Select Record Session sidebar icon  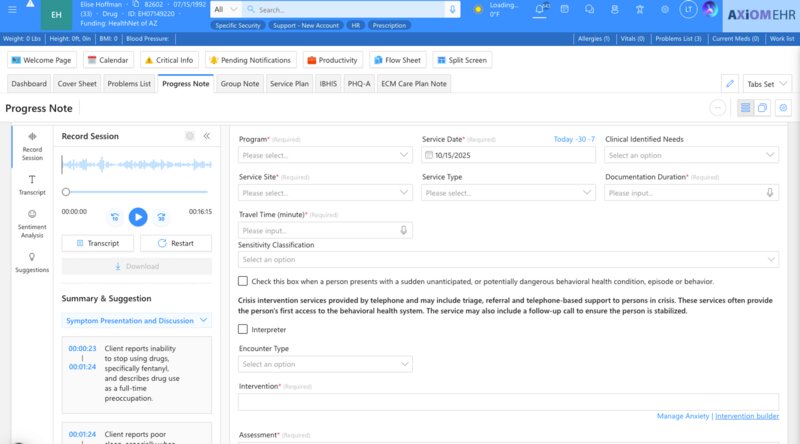tap(32, 146)
